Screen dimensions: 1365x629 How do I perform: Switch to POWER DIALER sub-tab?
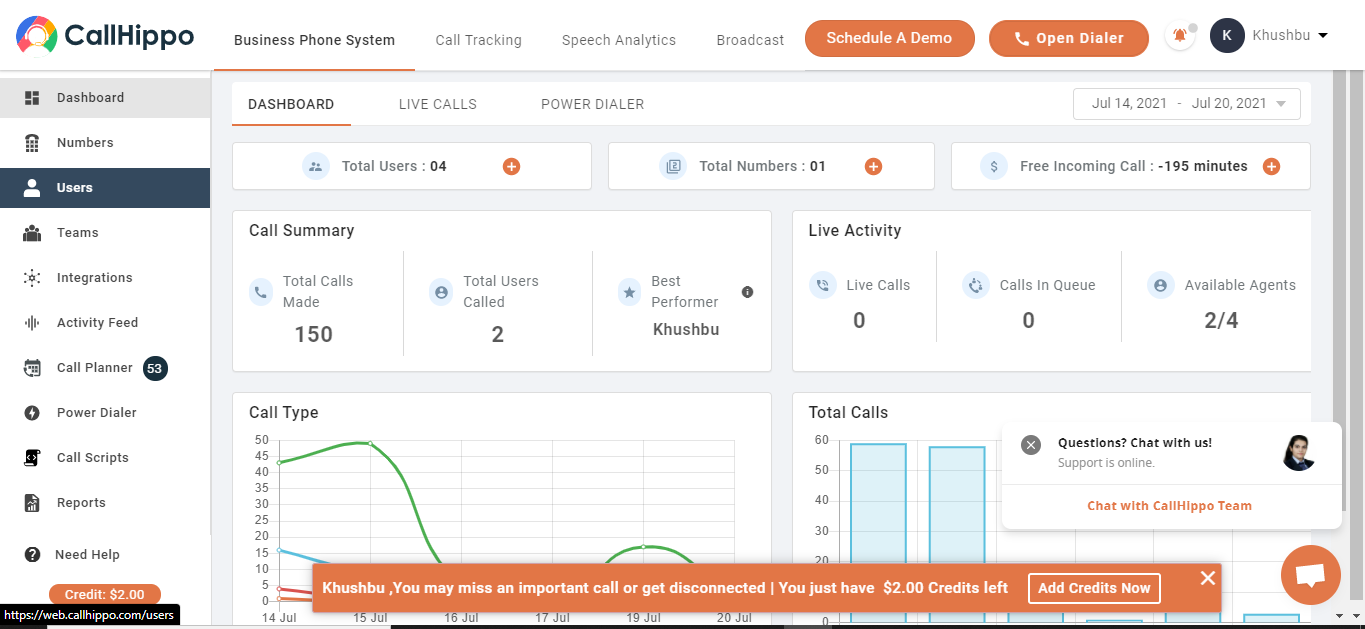click(x=593, y=104)
